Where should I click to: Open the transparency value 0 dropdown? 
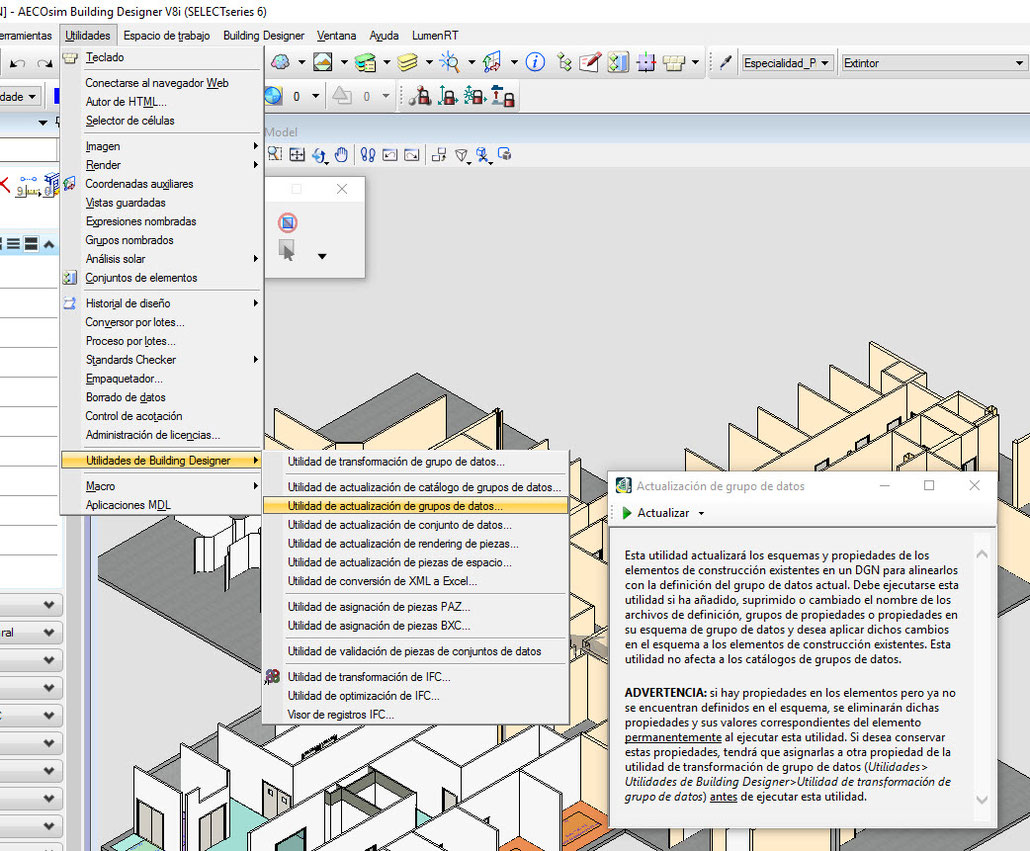pos(316,97)
